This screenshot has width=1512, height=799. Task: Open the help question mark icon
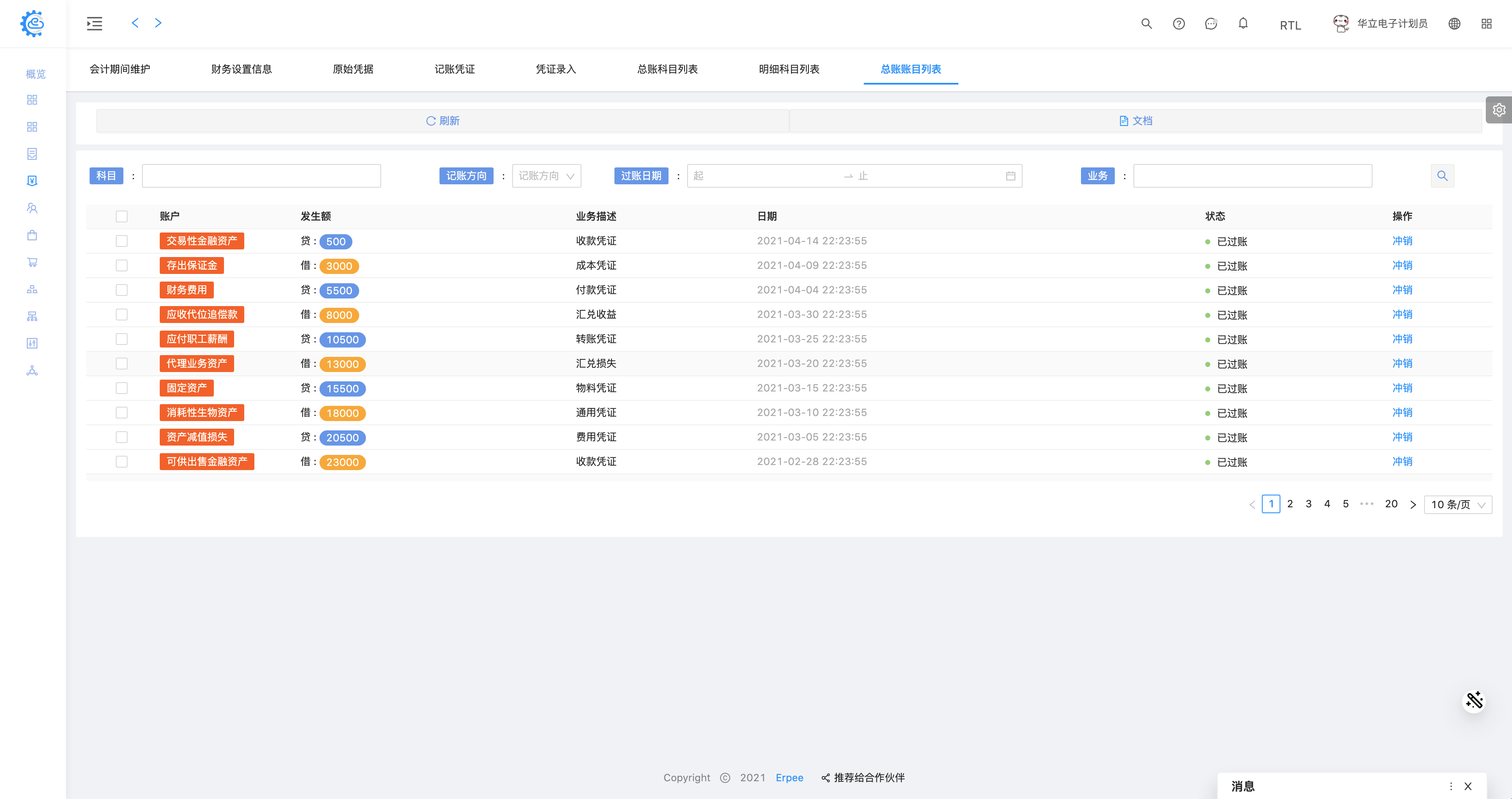(1179, 24)
